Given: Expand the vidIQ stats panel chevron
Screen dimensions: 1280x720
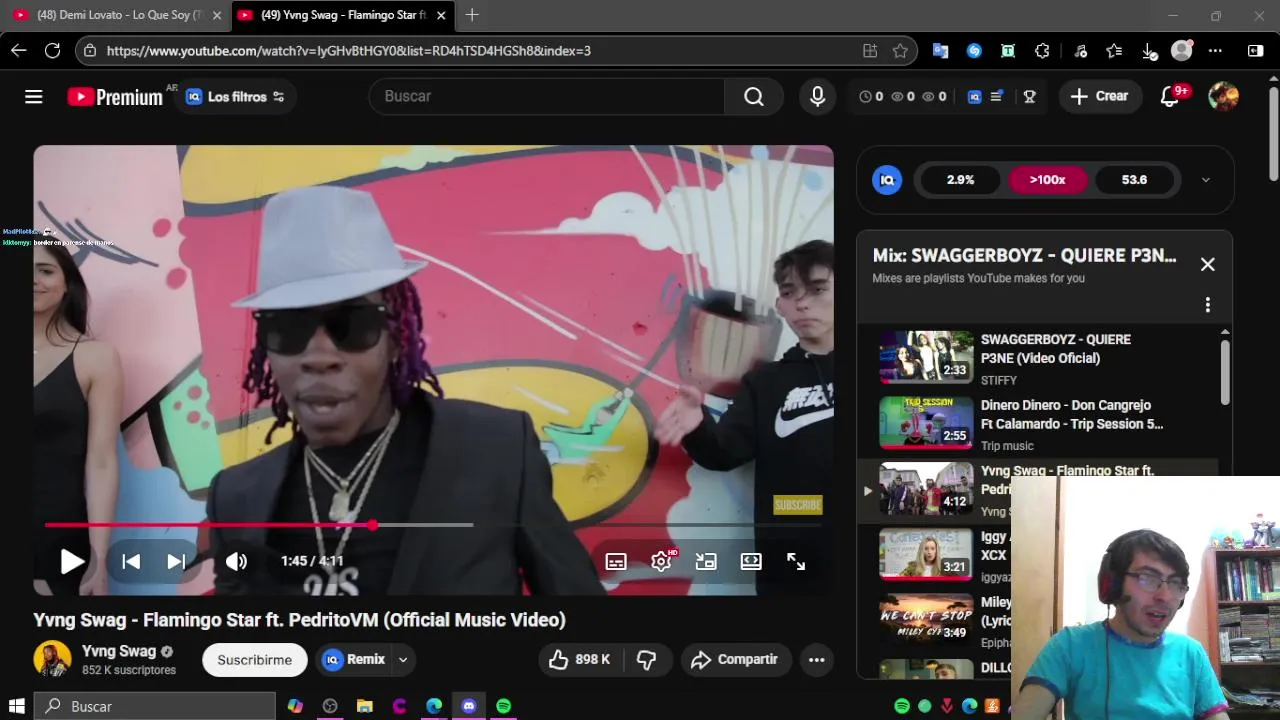Looking at the screenshot, I should pyautogui.click(x=1205, y=180).
